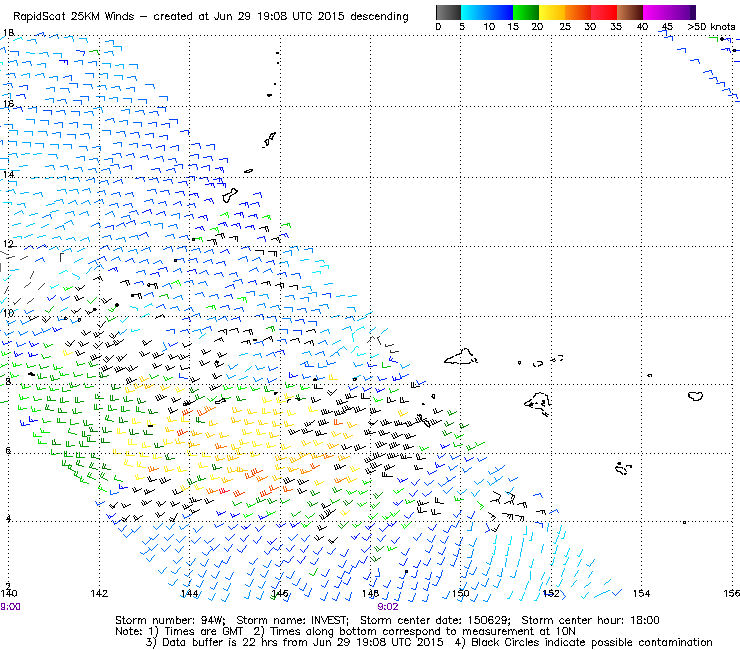The height and width of the screenshot is (650, 740).
Task: Click the '25' label under the color legend
Action: [x=565, y=27]
